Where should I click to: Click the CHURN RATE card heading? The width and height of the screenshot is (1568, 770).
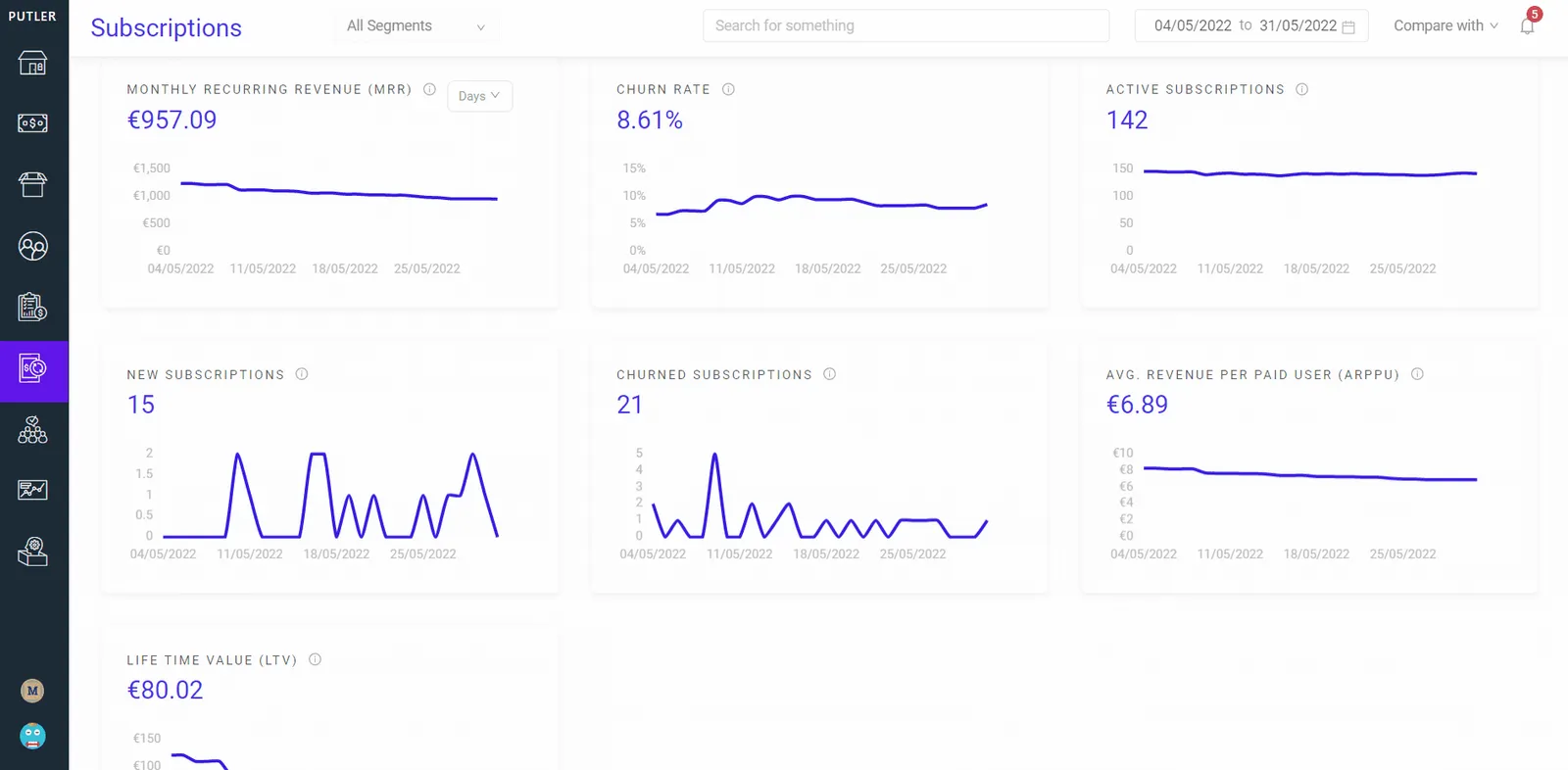click(663, 89)
